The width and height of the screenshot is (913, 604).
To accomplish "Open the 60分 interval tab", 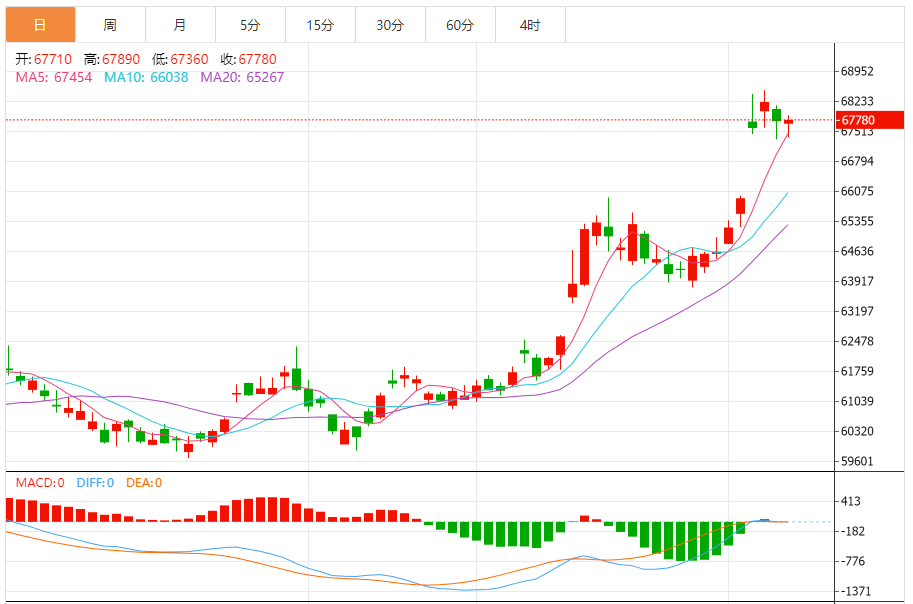I will [x=460, y=25].
